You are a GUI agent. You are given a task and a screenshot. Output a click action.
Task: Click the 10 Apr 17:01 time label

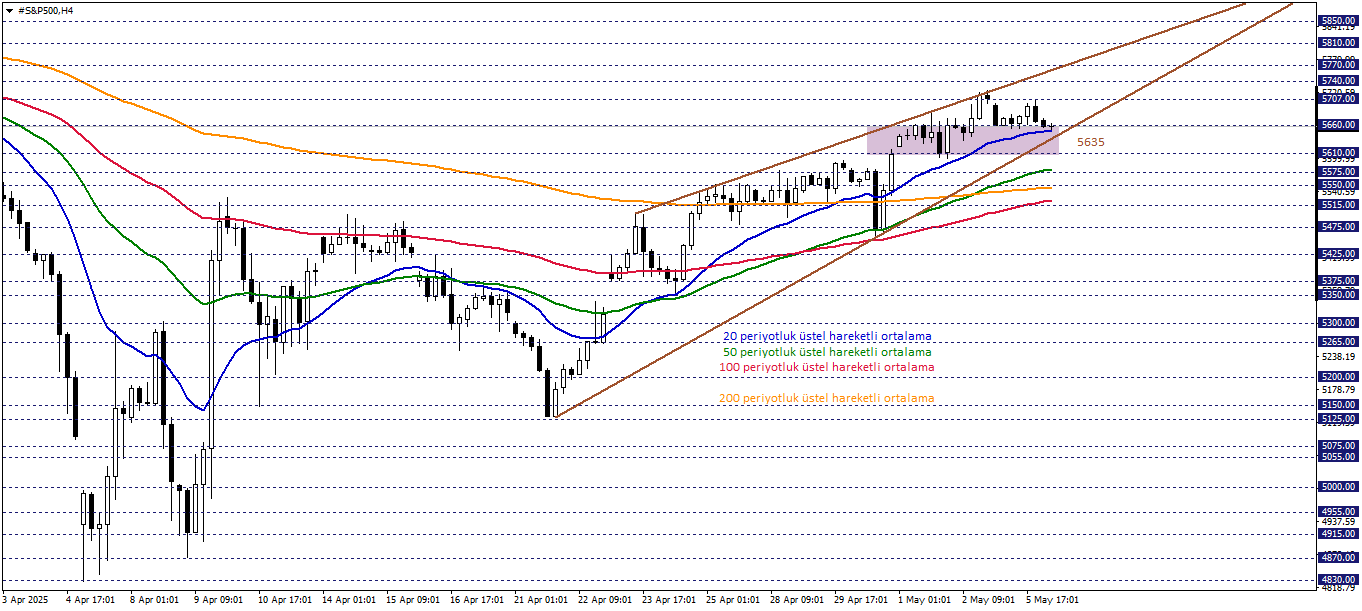(x=283, y=600)
